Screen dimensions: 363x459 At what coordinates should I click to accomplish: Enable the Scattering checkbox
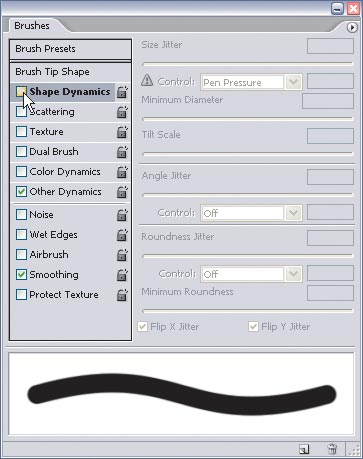coord(21,112)
